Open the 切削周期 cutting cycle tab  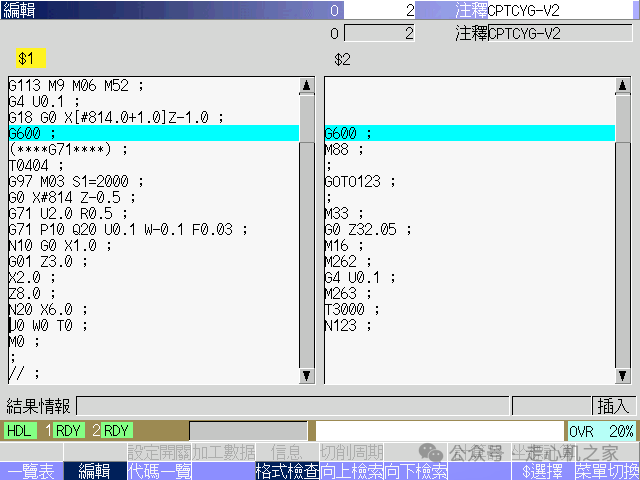click(x=351, y=452)
